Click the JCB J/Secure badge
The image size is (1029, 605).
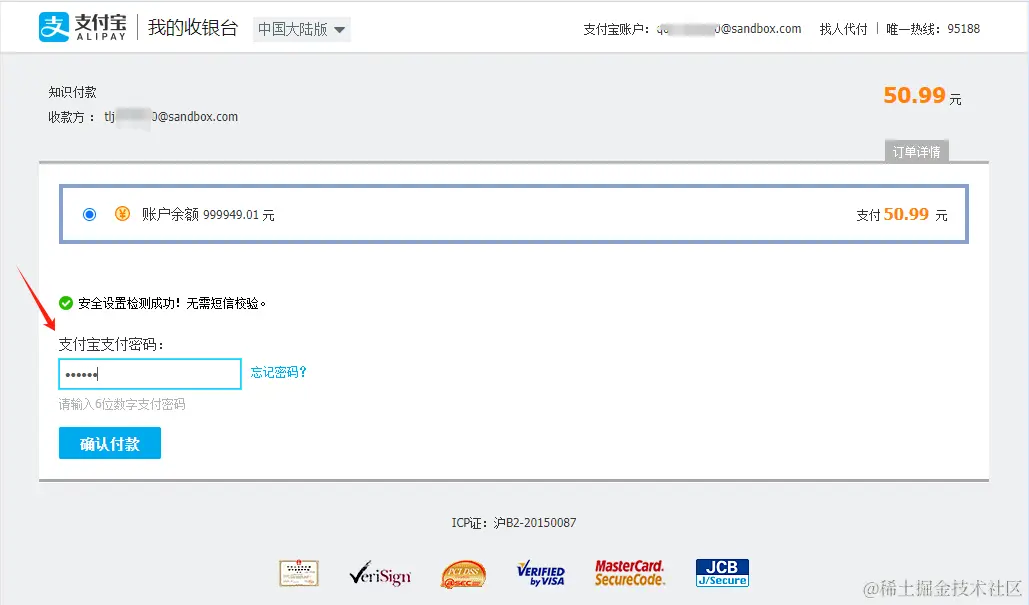click(x=722, y=573)
